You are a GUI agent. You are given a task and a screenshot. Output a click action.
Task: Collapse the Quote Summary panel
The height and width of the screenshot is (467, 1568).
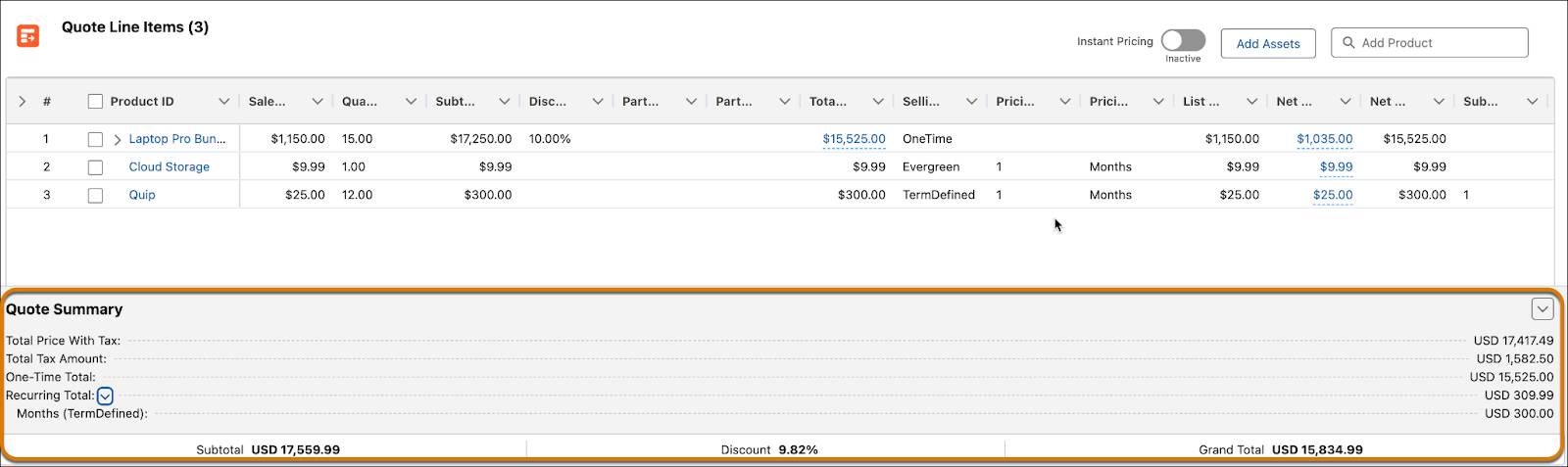pyautogui.click(x=1543, y=309)
